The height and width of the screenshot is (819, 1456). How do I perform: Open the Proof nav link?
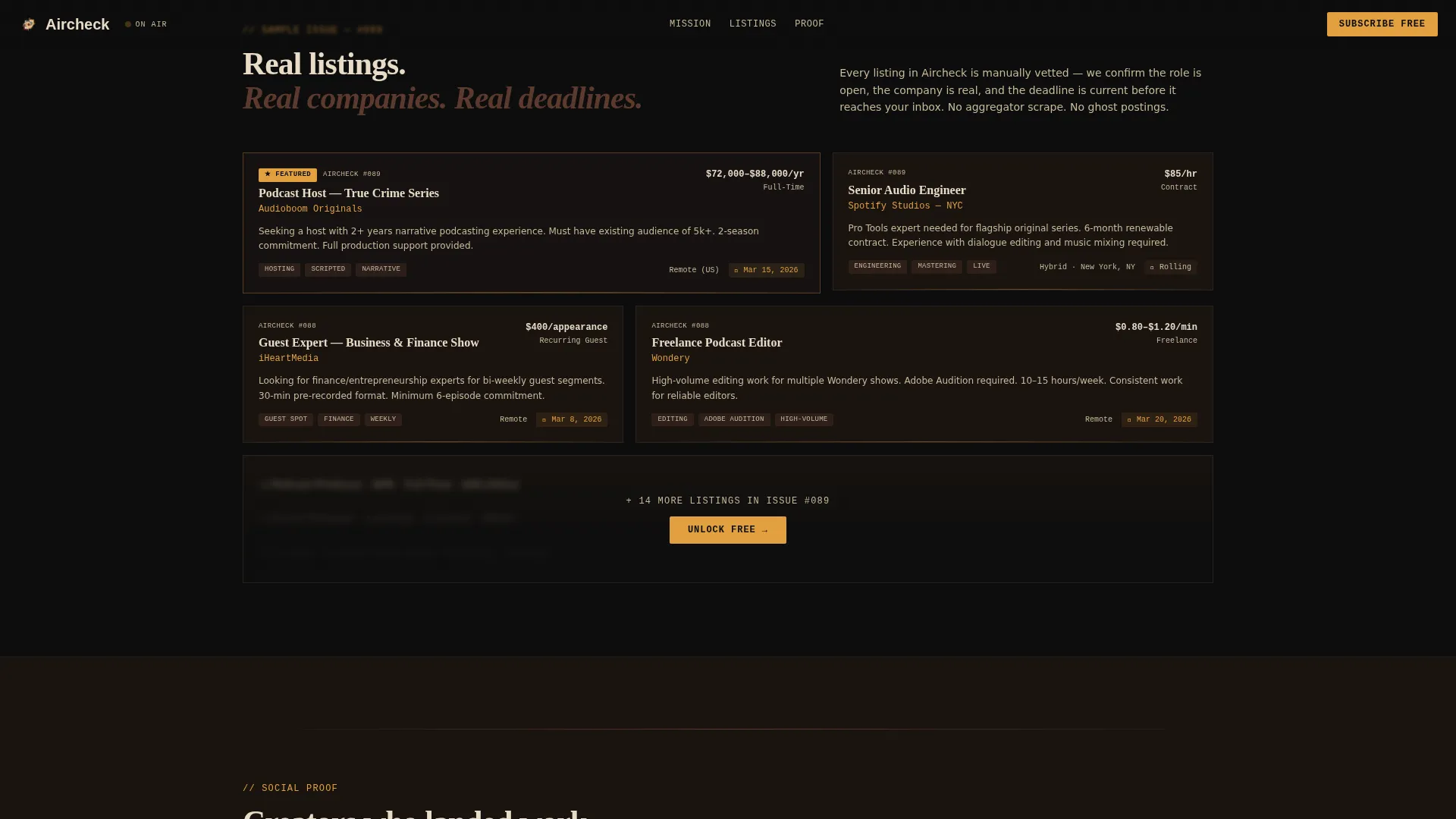click(x=809, y=24)
